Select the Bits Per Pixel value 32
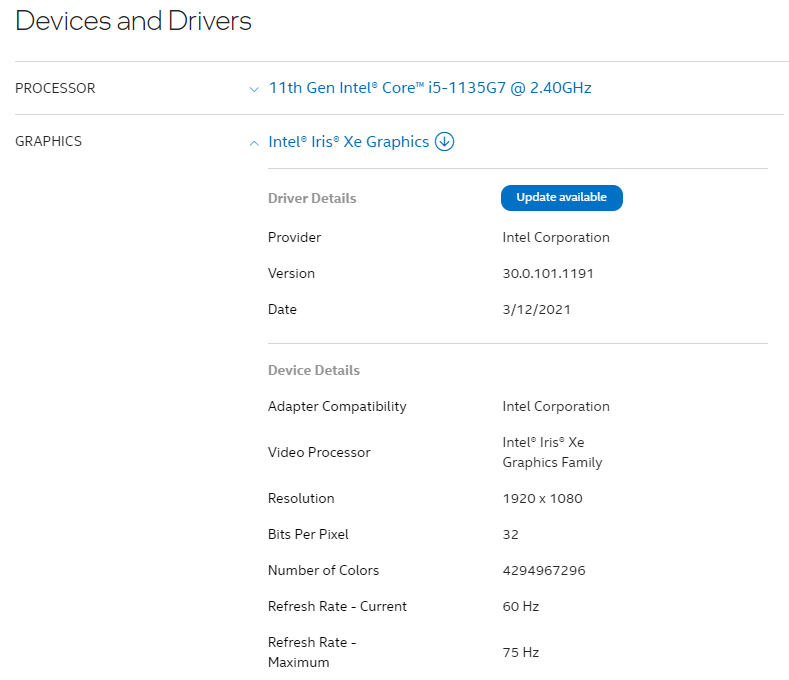 click(x=510, y=535)
